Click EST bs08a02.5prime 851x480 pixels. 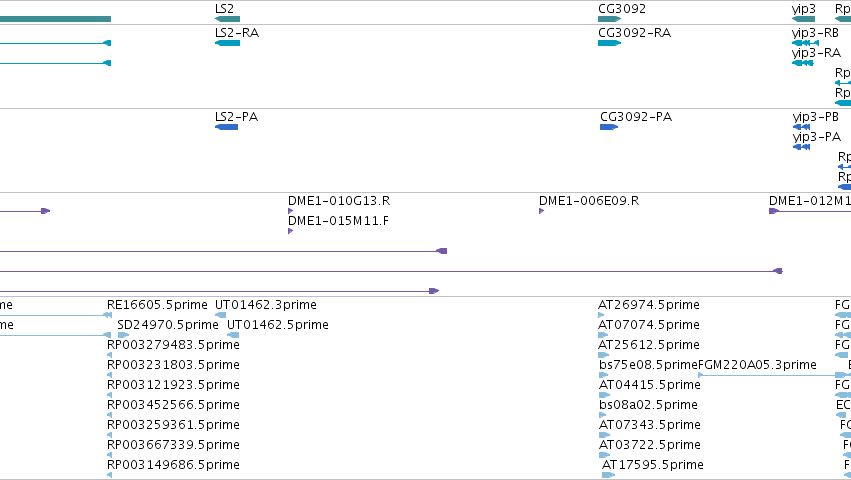[648, 406]
